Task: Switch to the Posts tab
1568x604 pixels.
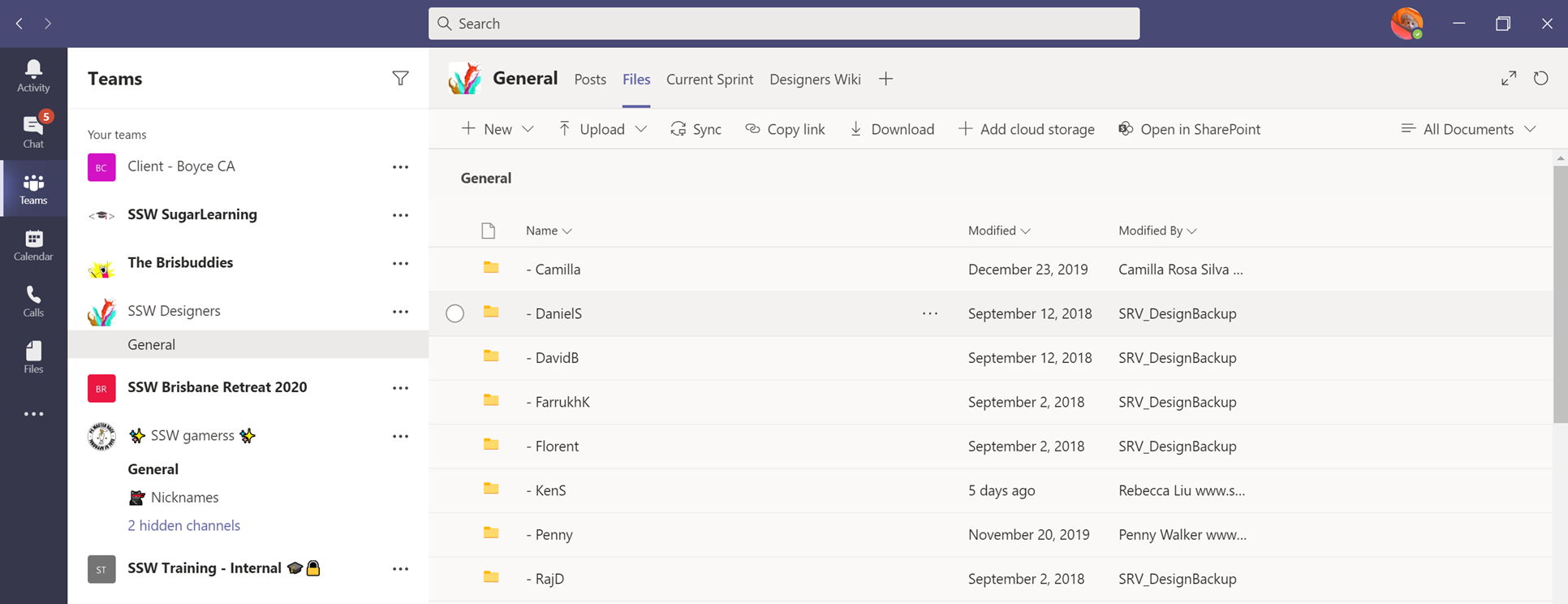Action: pos(590,80)
